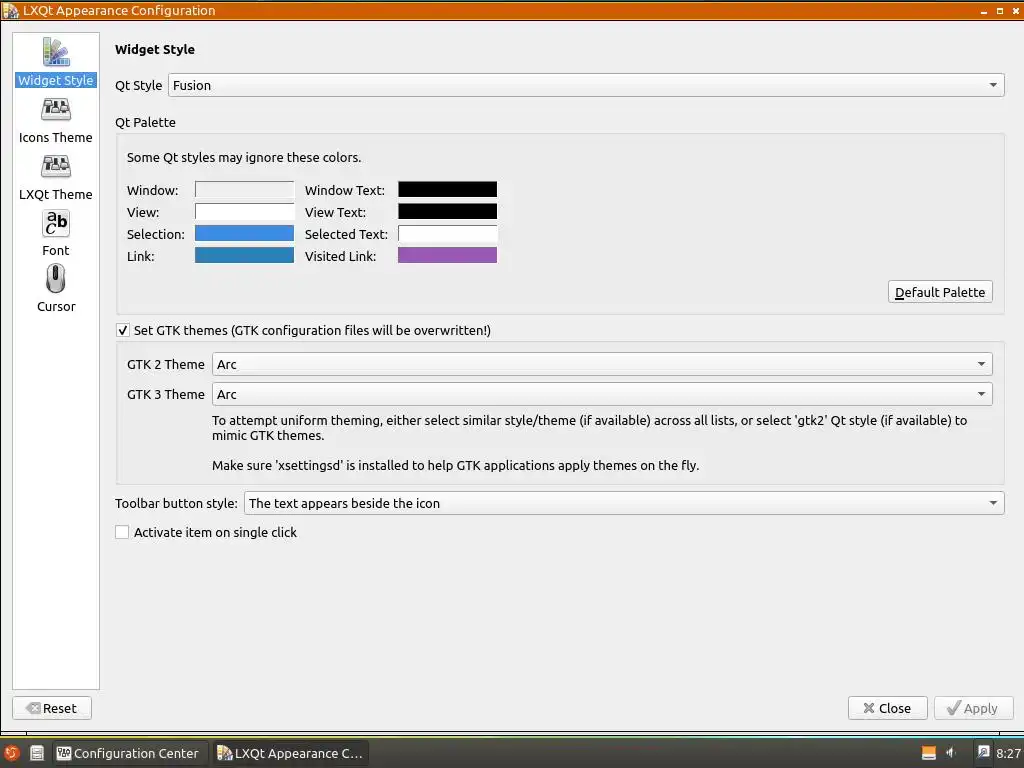The width and height of the screenshot is (1024, 768).
Task: Go to the Font settings section
Action: [56, 234]
